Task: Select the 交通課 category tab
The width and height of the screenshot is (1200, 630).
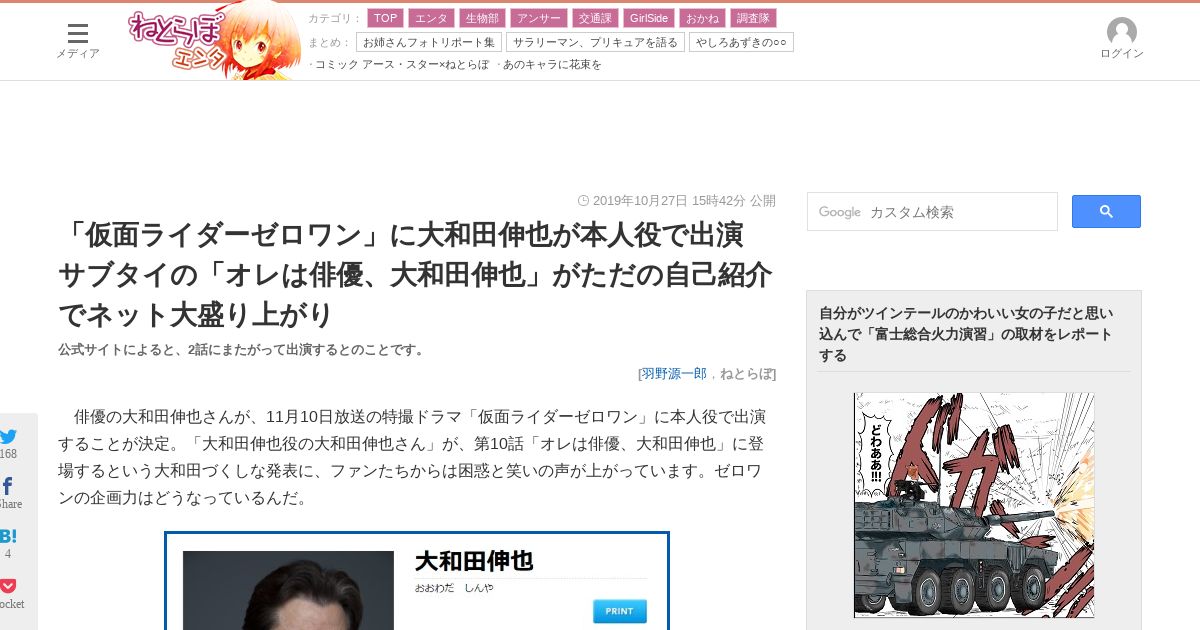Action: (x=595, y=18)
